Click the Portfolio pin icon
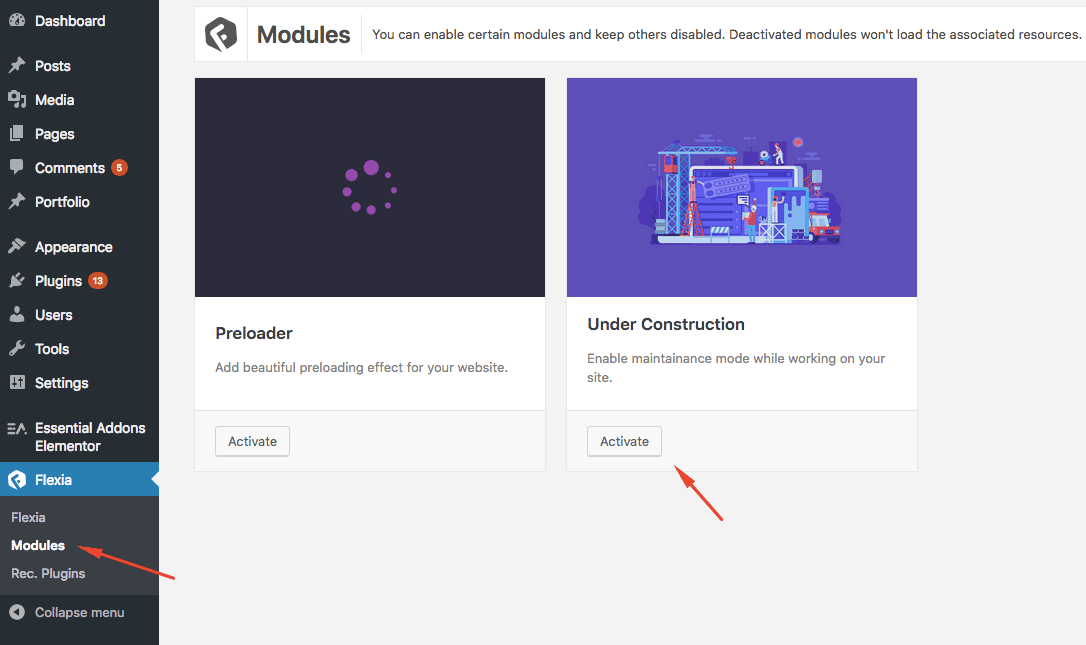1086x645 pixels. point(17,201)
